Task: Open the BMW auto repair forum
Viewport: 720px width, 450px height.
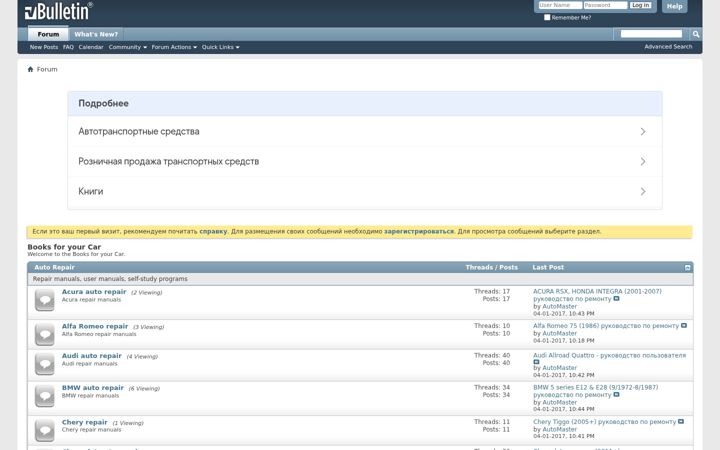Action: click(93, 388)
